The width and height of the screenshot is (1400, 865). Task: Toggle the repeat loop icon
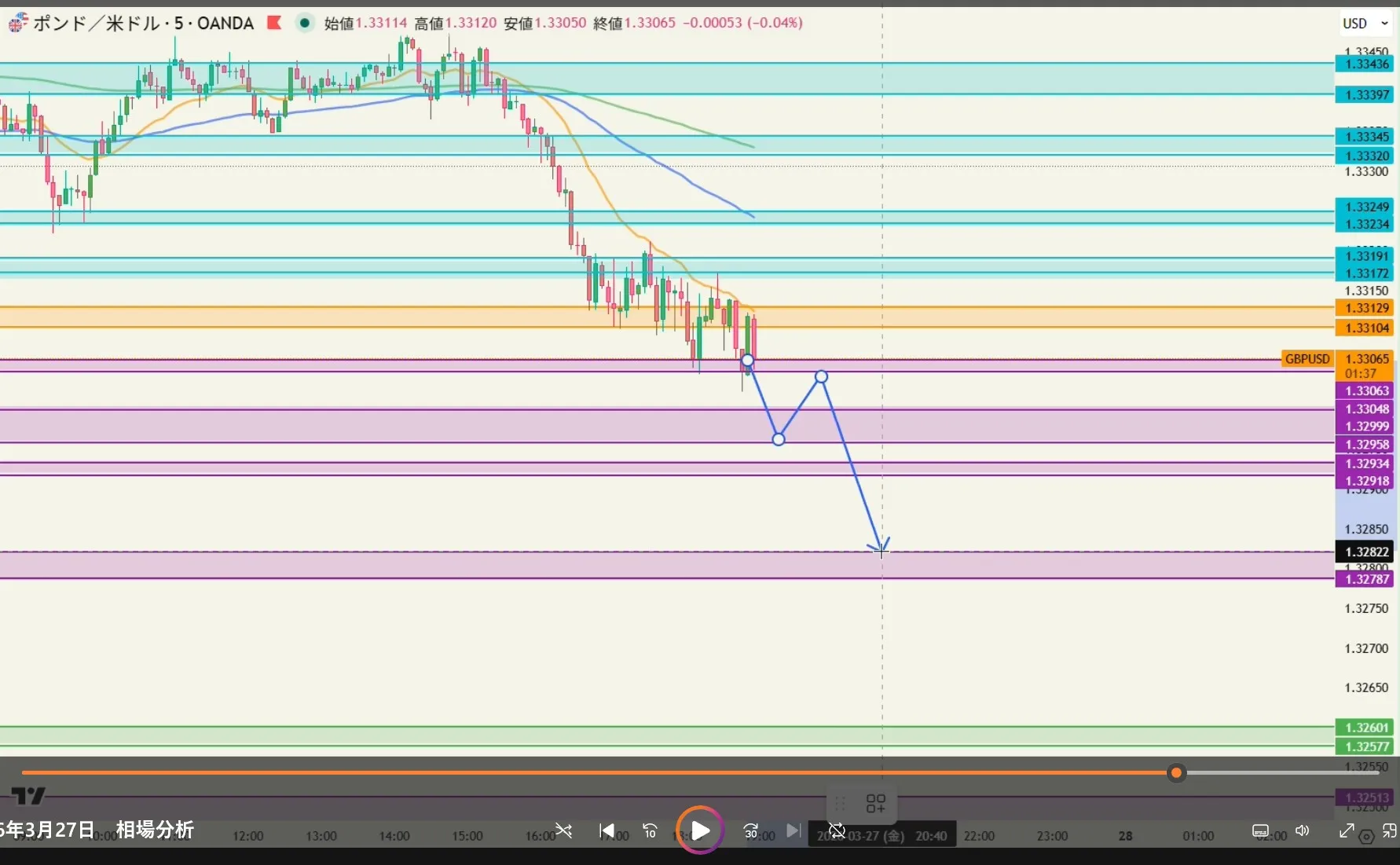pyautogui.click(x=837, y=830)
